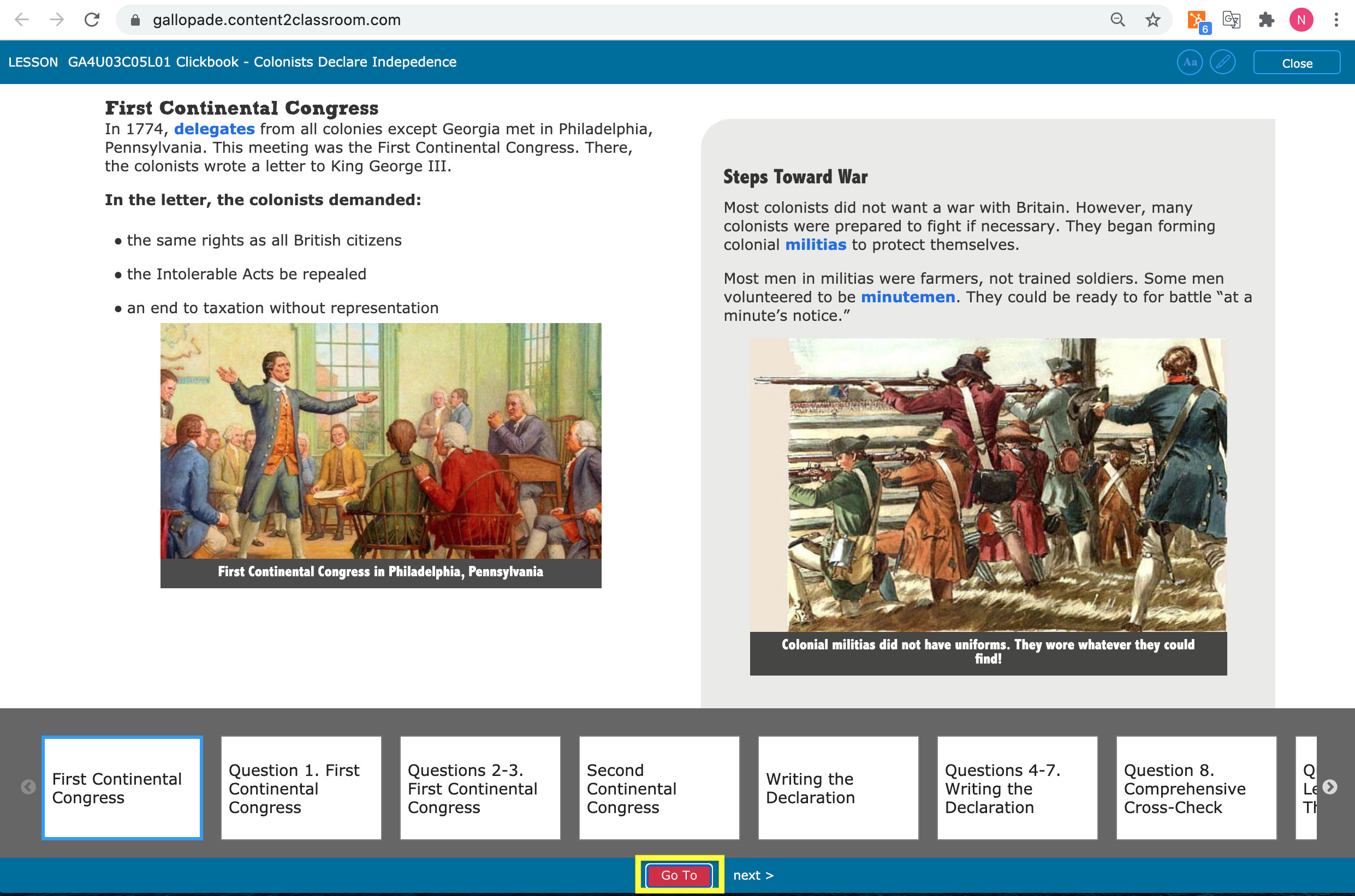
Task: Select Question 1. First Continental Congress card
Action: 301,788
